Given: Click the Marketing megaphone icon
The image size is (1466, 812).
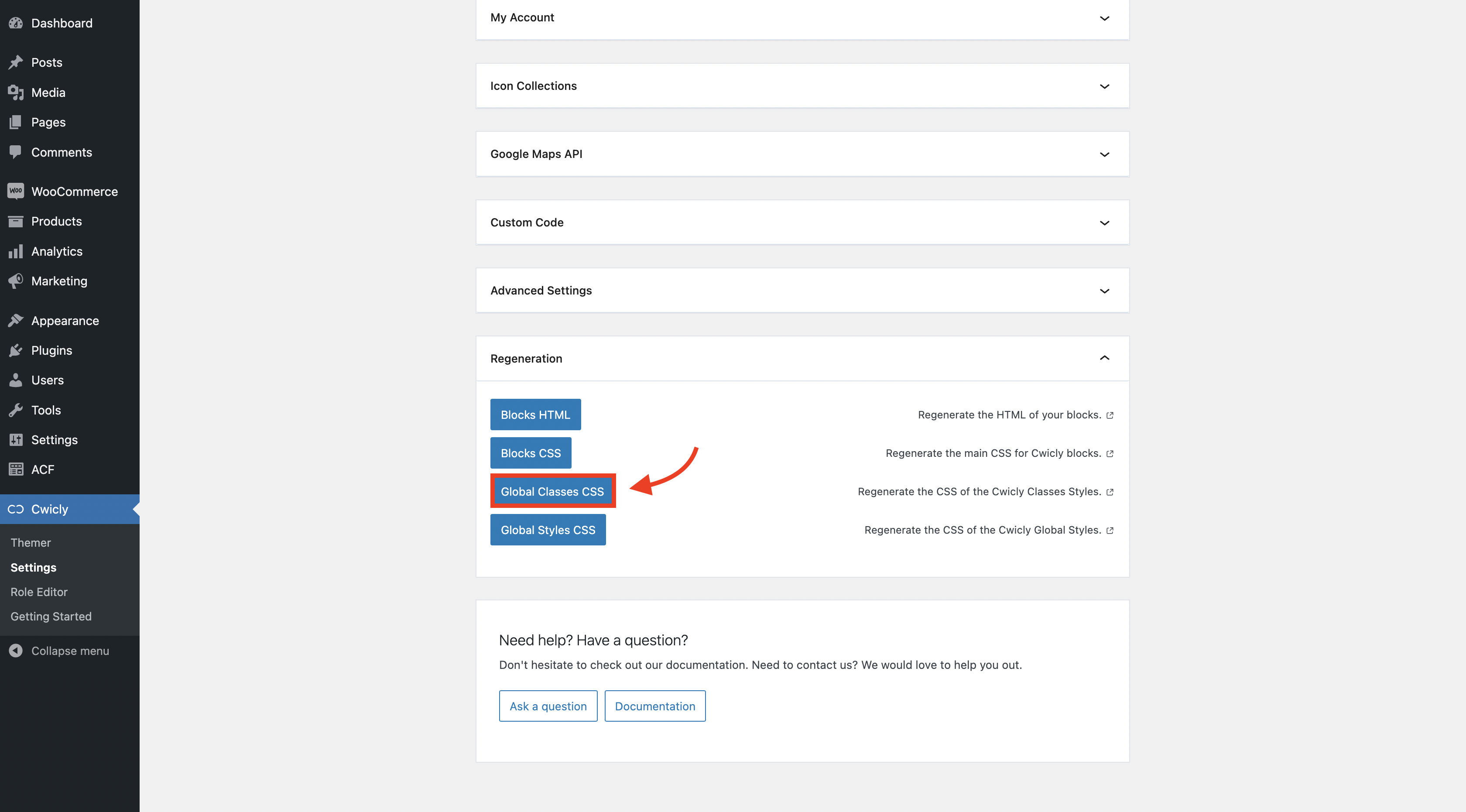Looking at the screenshot, I should point(16,281).
